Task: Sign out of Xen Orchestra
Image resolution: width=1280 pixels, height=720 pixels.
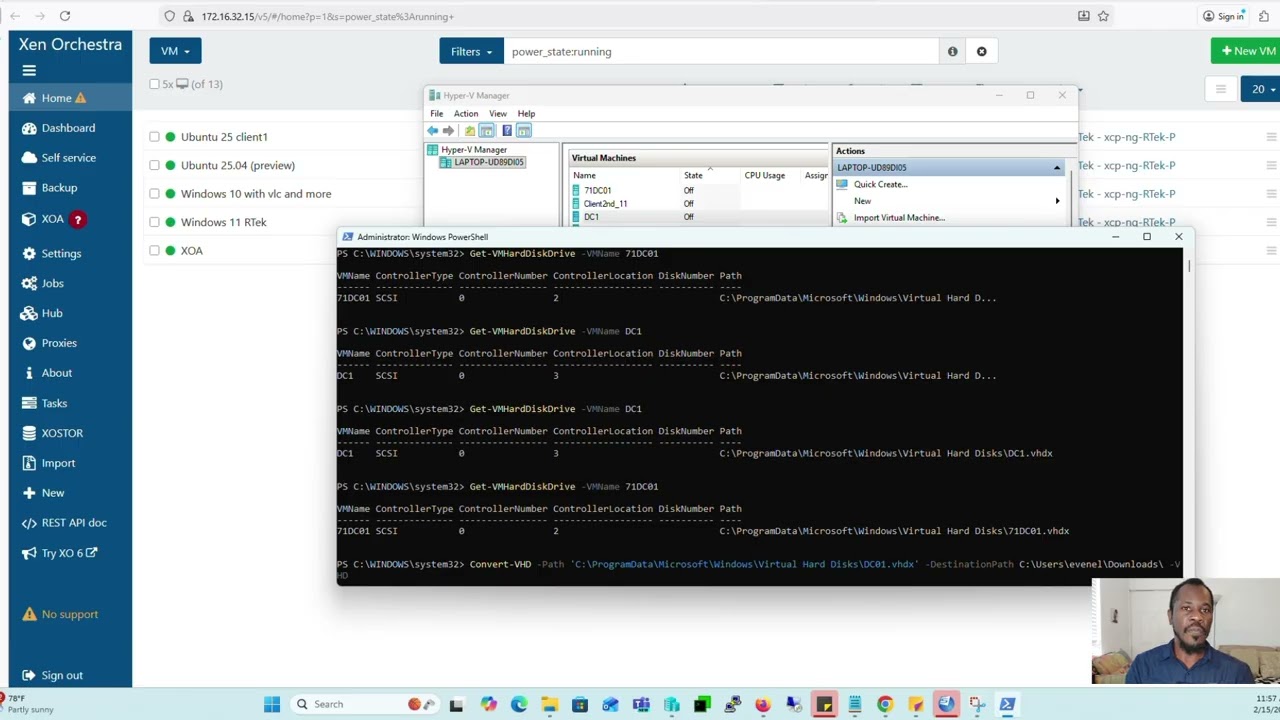Action: [52, 675]
